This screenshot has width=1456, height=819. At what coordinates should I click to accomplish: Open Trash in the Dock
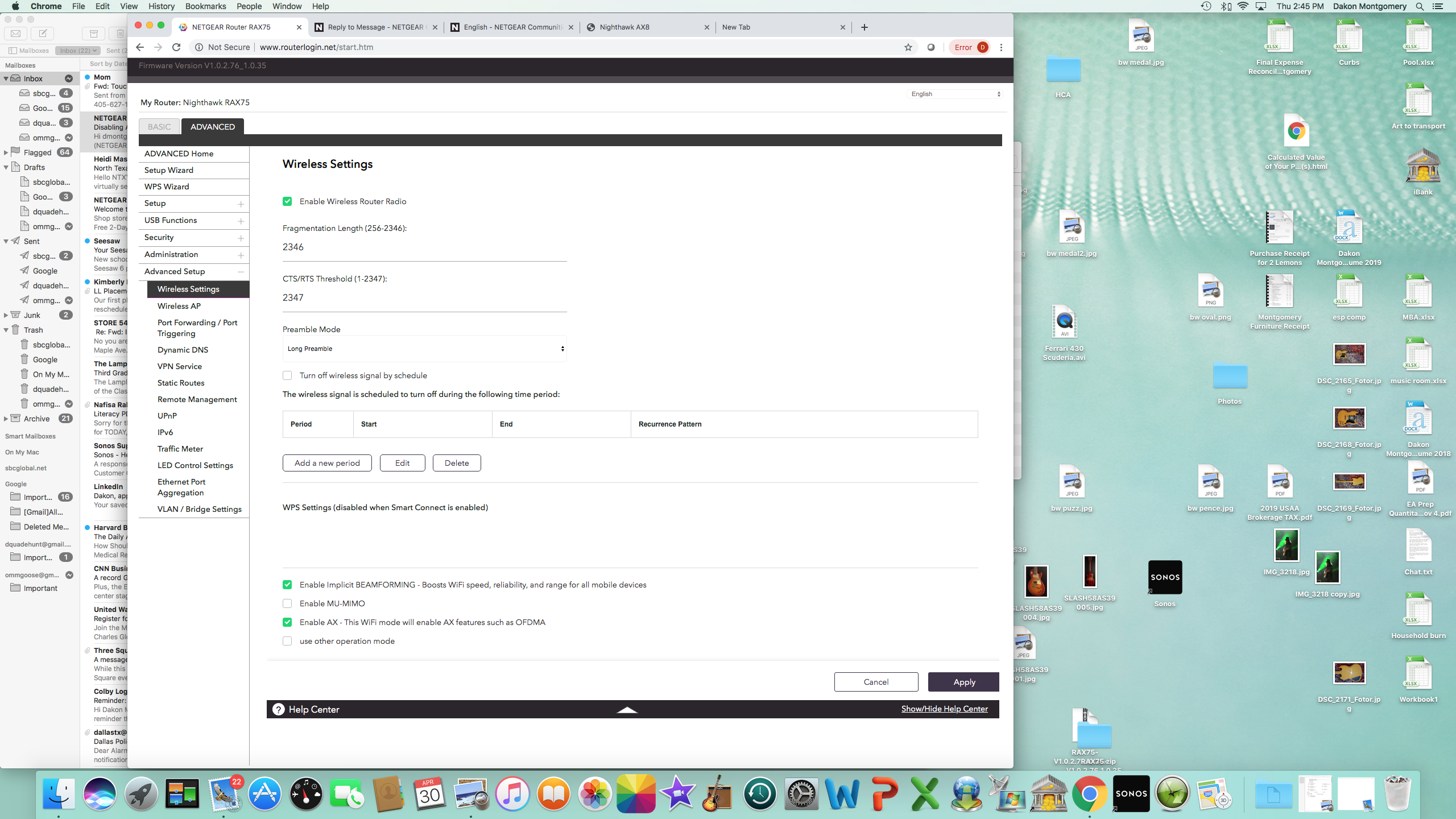tap(1397, 793)
